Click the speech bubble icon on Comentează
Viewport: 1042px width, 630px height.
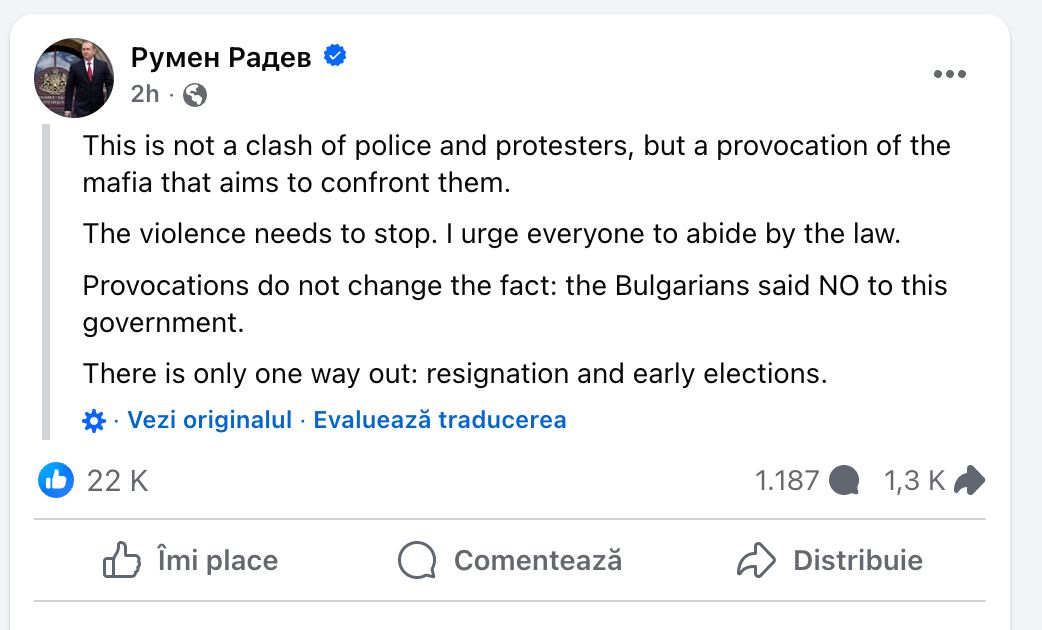pyautogui.click(x=417, y=560)
